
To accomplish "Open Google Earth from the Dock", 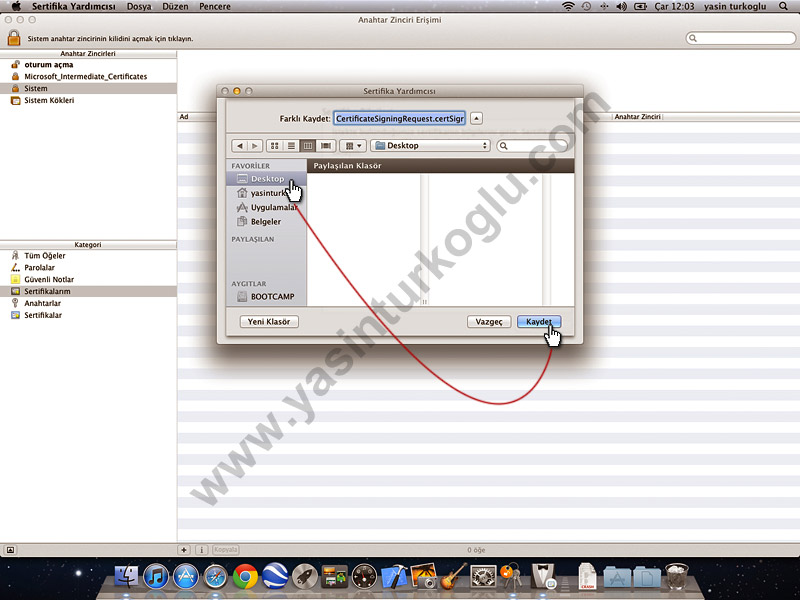I will coord(275,577).
